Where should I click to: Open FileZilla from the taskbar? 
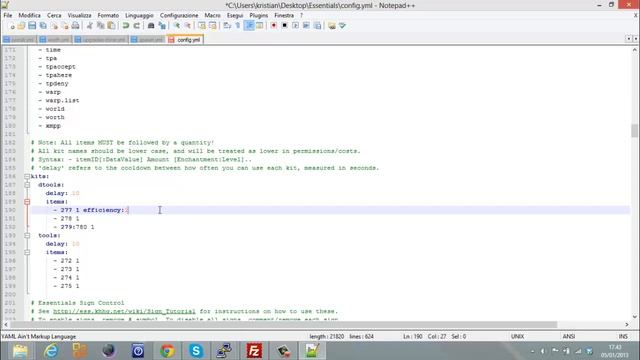pos(254,351)
